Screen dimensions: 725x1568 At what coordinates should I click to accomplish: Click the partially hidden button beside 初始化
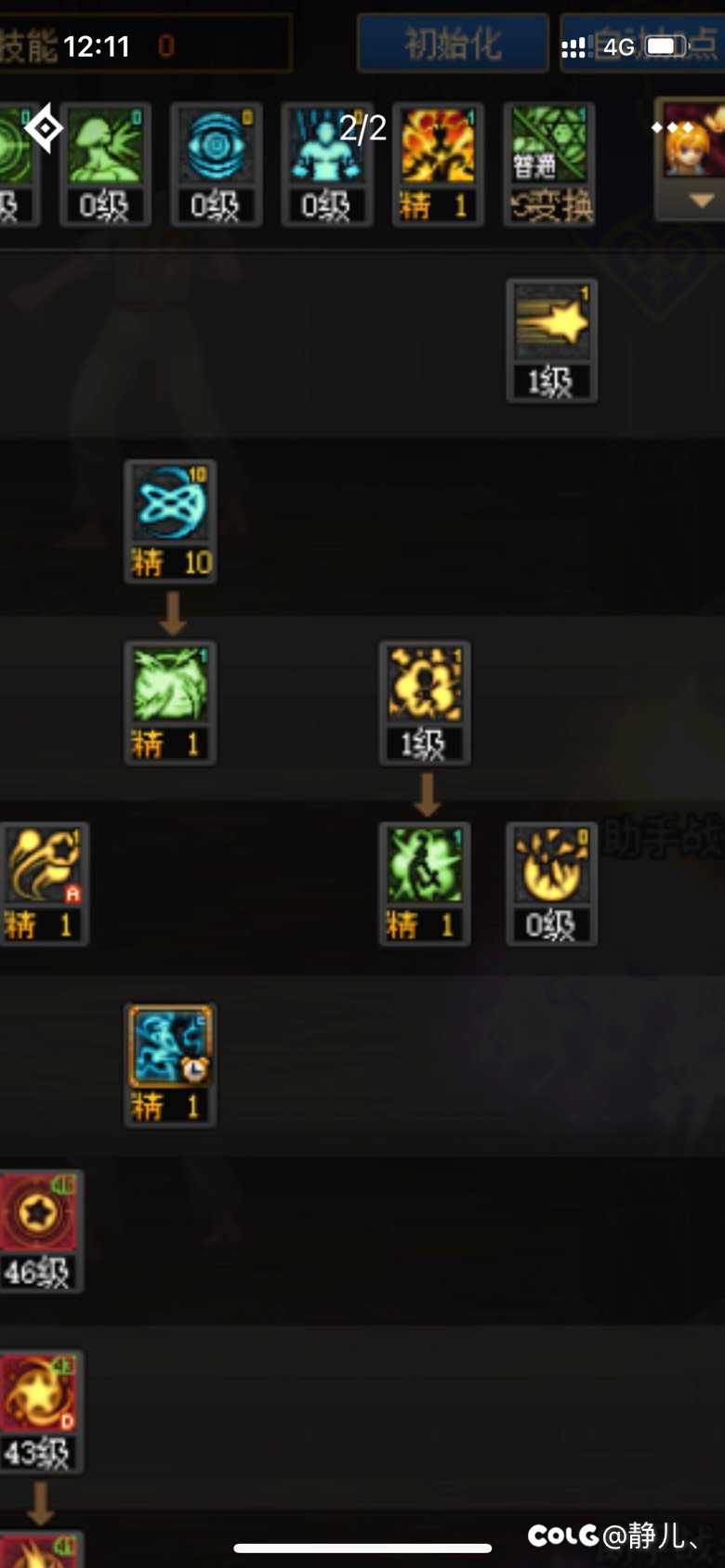pyautogui.click(x=642, y=43)
